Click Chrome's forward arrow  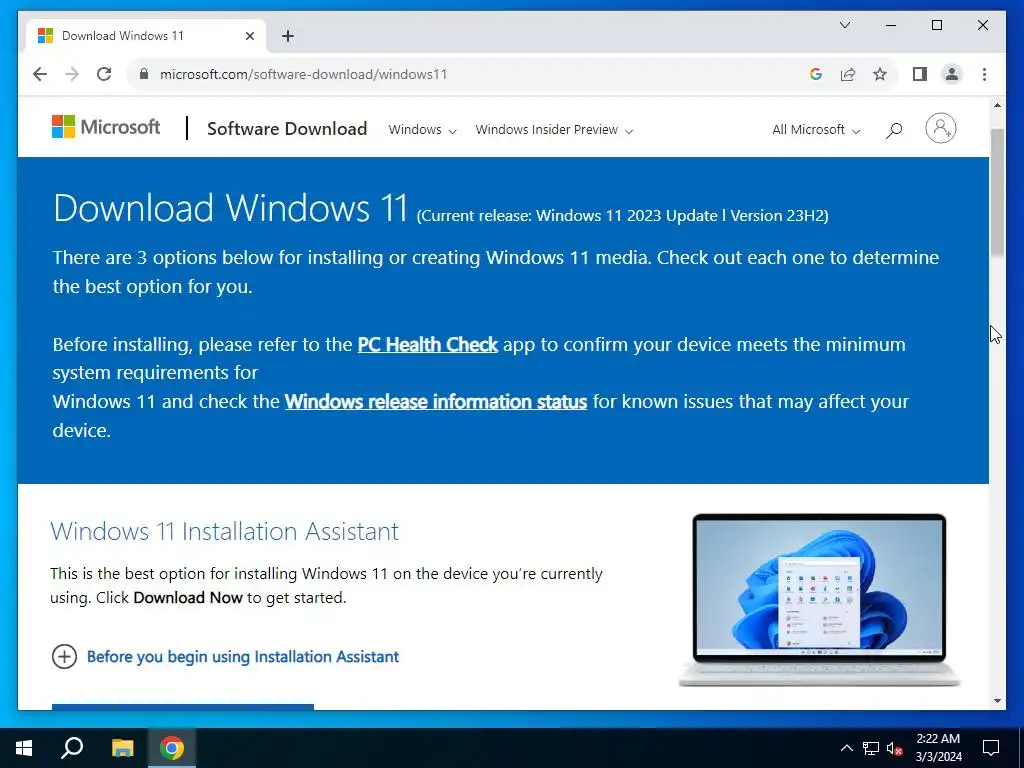pyautogui.click(x=72, y=74)
